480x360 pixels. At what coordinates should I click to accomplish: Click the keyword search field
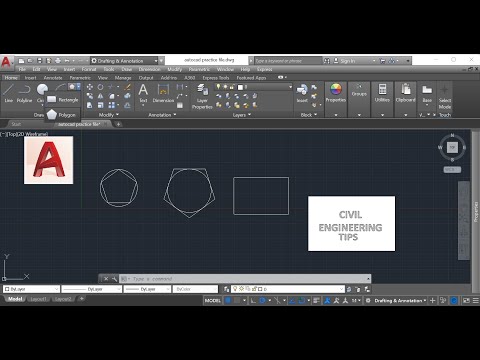click(x=288, y=61)
